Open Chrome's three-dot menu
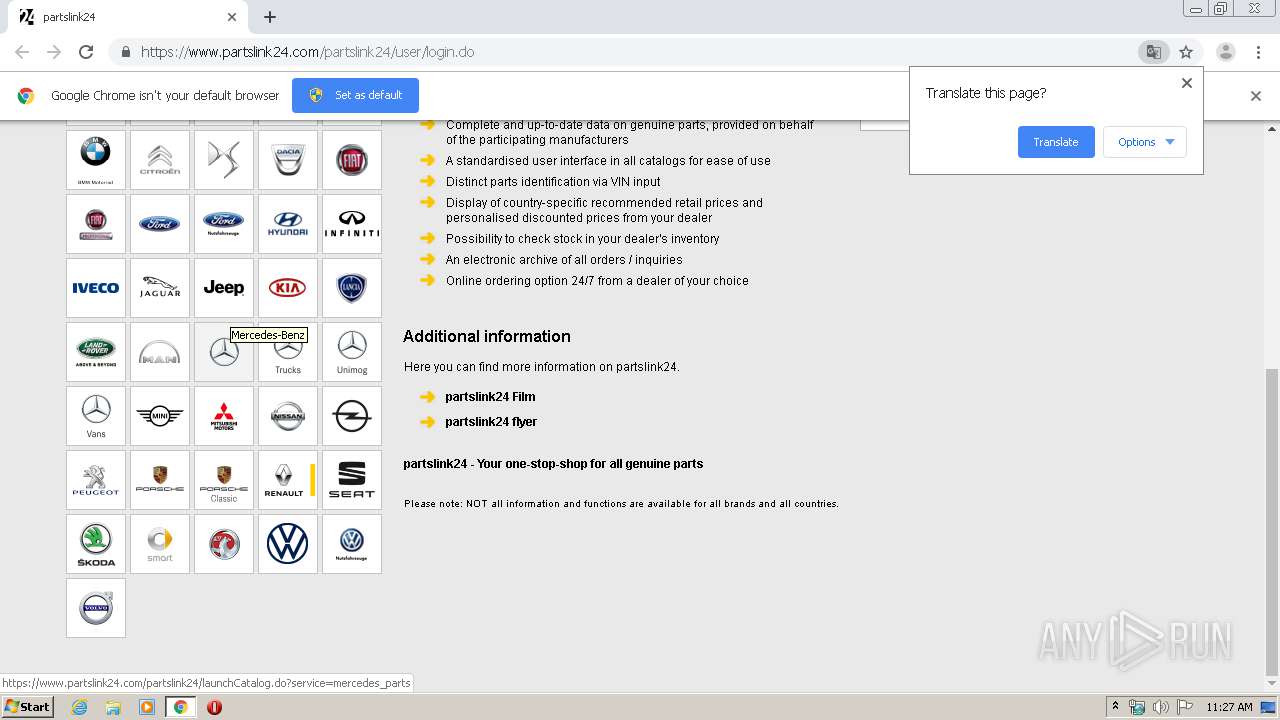This screenshot has width=1280, height=720. [x=1258, y=52]
